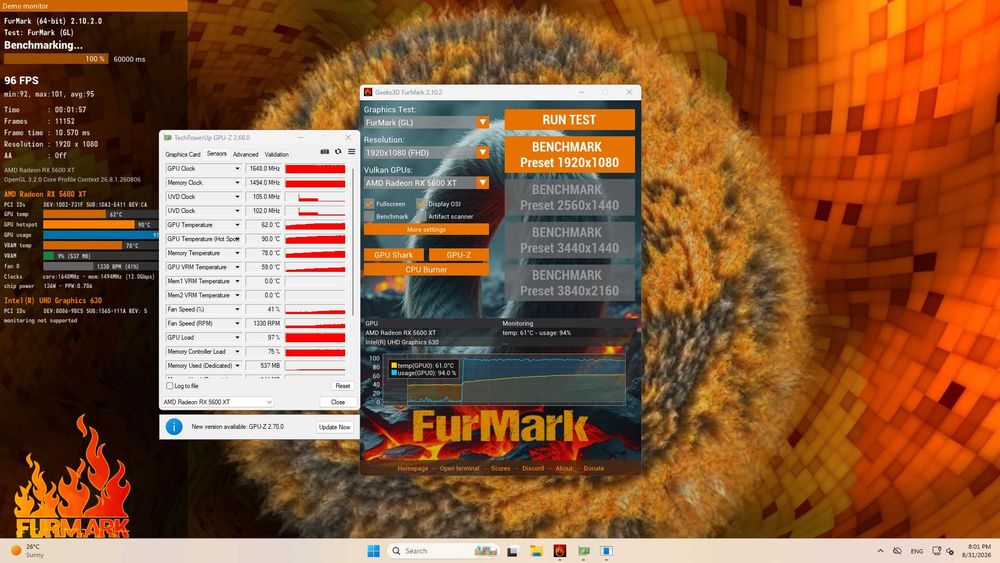Viewport: 1000px width, 563px height.
Task: Open the Windows Start menu
Action: [374, 551]
